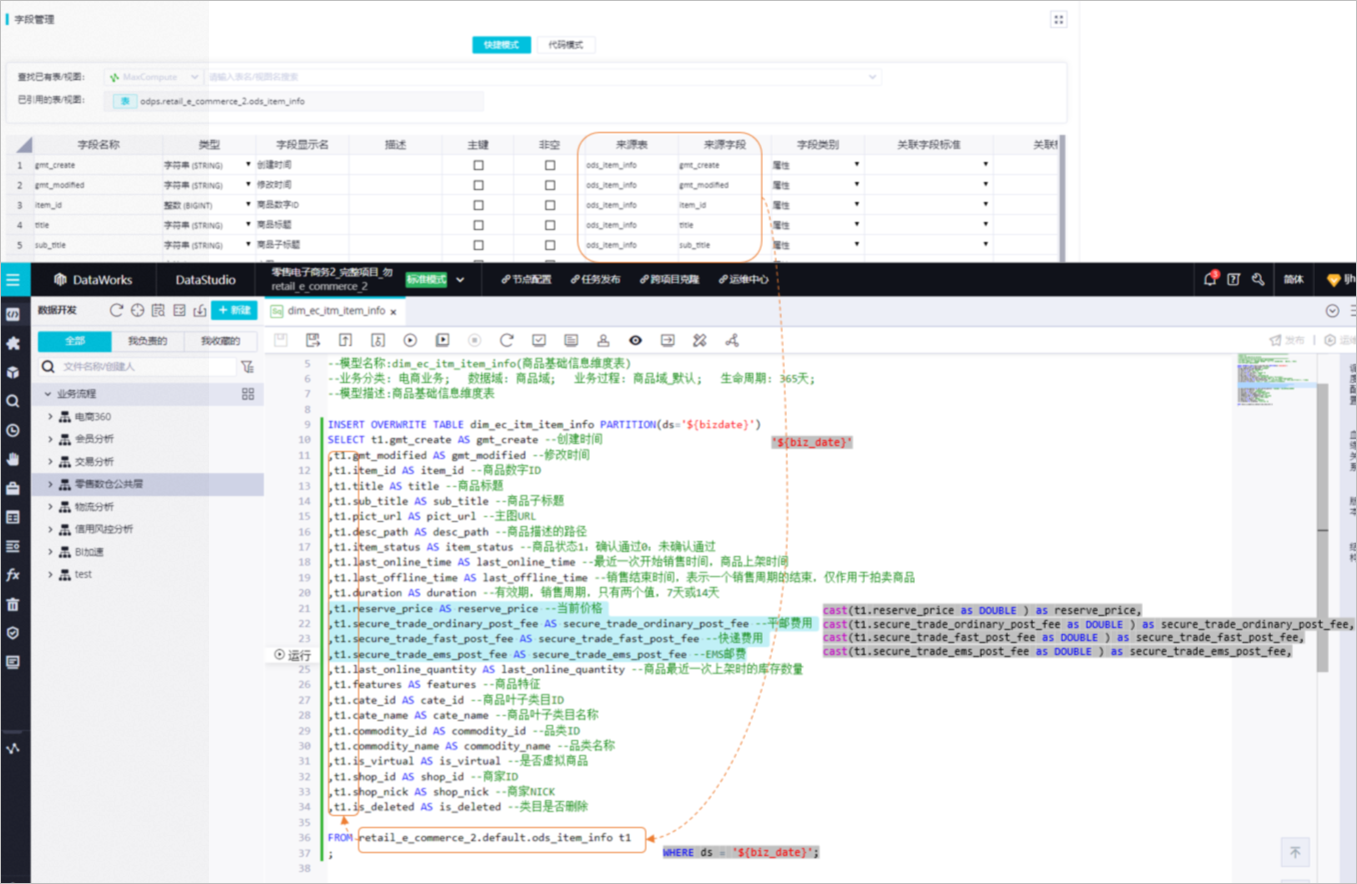Click the fullscreen icon of 字段管理 panel
Image resolution: width=1357 pixels, height=884 pixels.
pos(1059,19)
